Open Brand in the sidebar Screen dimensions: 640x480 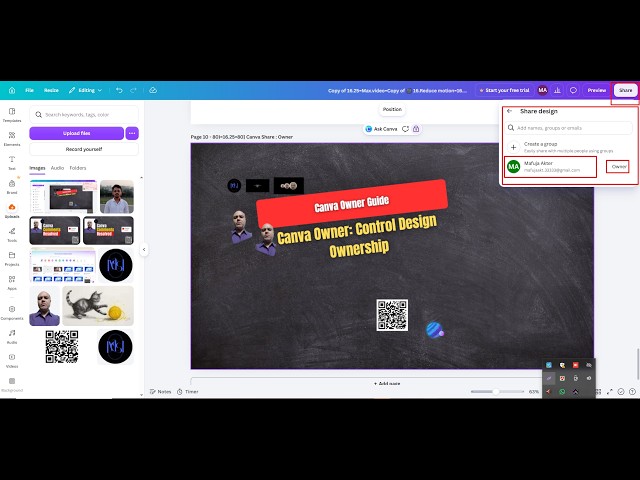click(12, 187)
